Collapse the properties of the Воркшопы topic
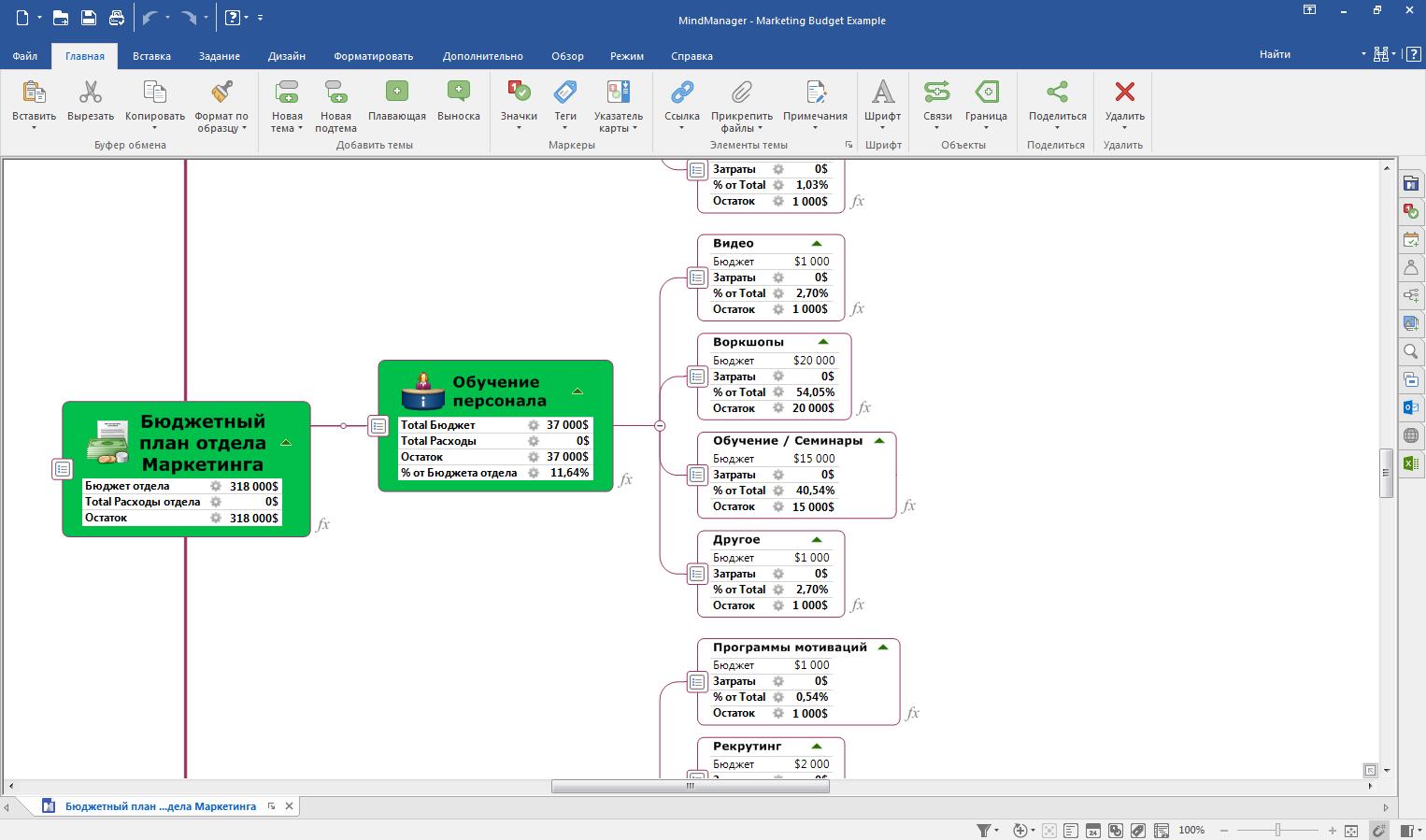1426x840 pixels. (x=822, y=342)
